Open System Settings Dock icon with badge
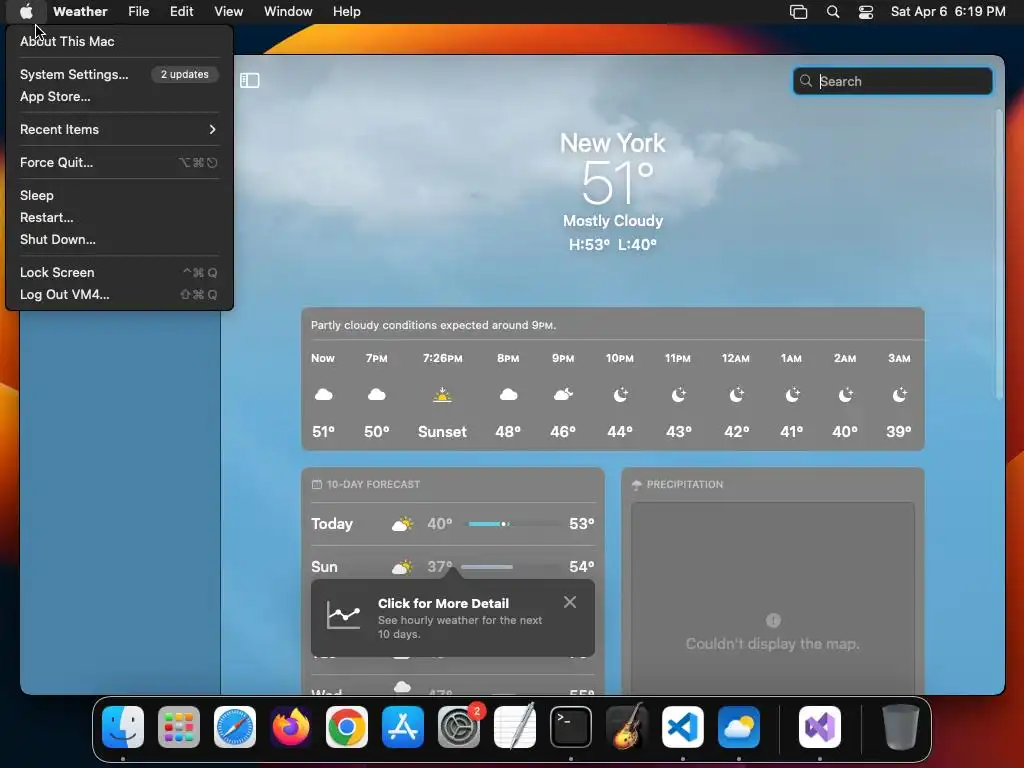The height and width of the screenshot is (768, 1024). point(459,727)
